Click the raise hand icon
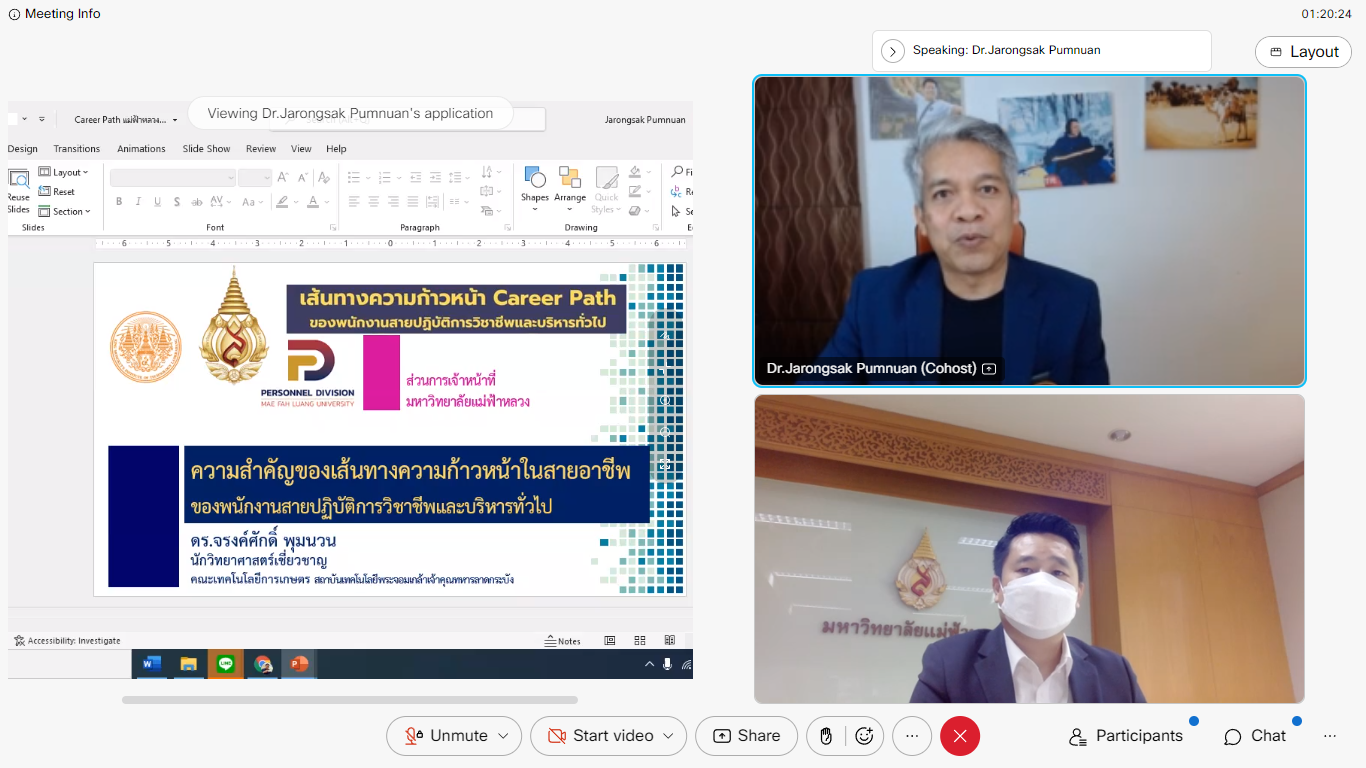 point(826,736)
